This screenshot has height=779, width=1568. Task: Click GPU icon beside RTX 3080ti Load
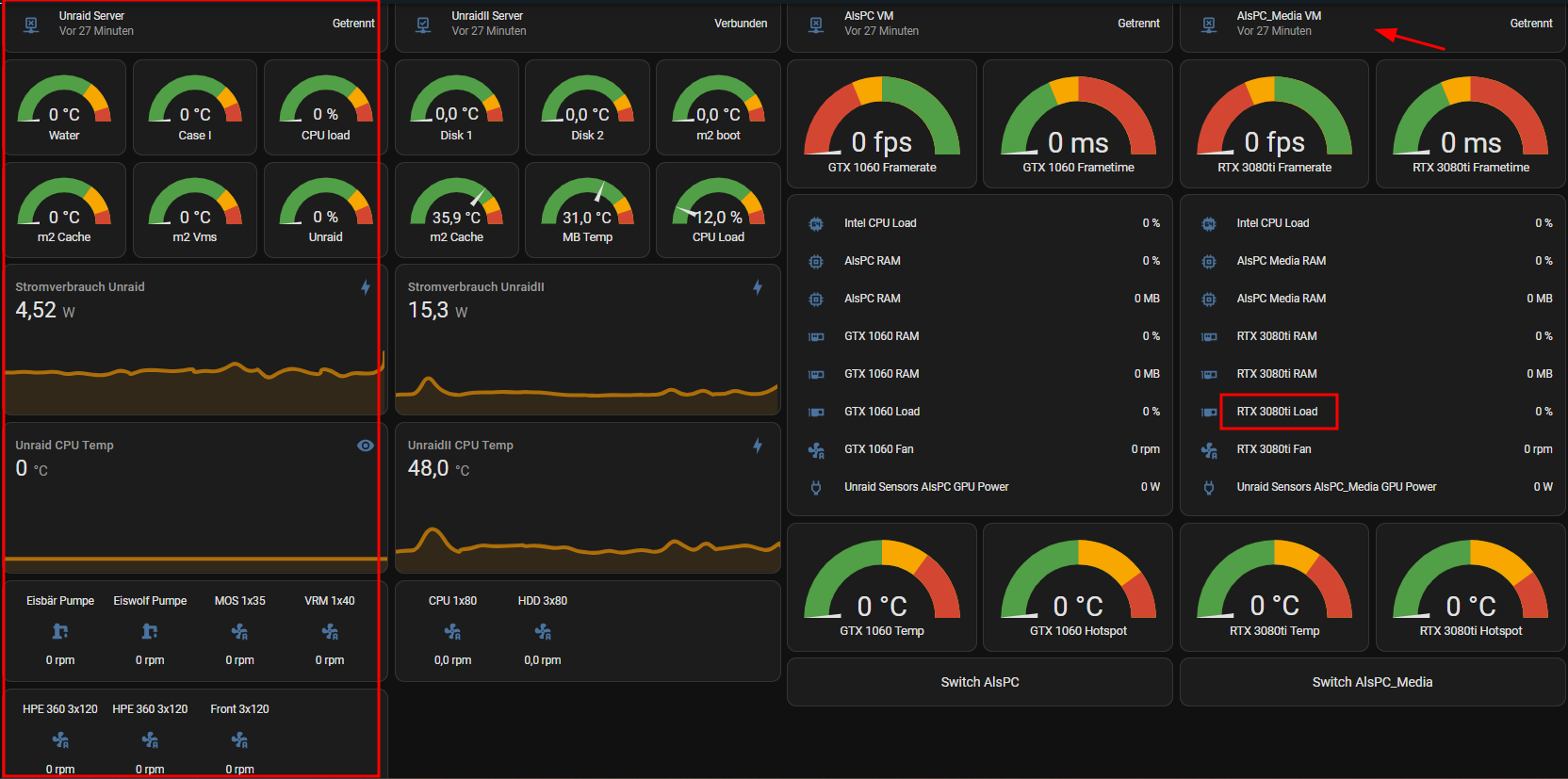point(1209,412)
